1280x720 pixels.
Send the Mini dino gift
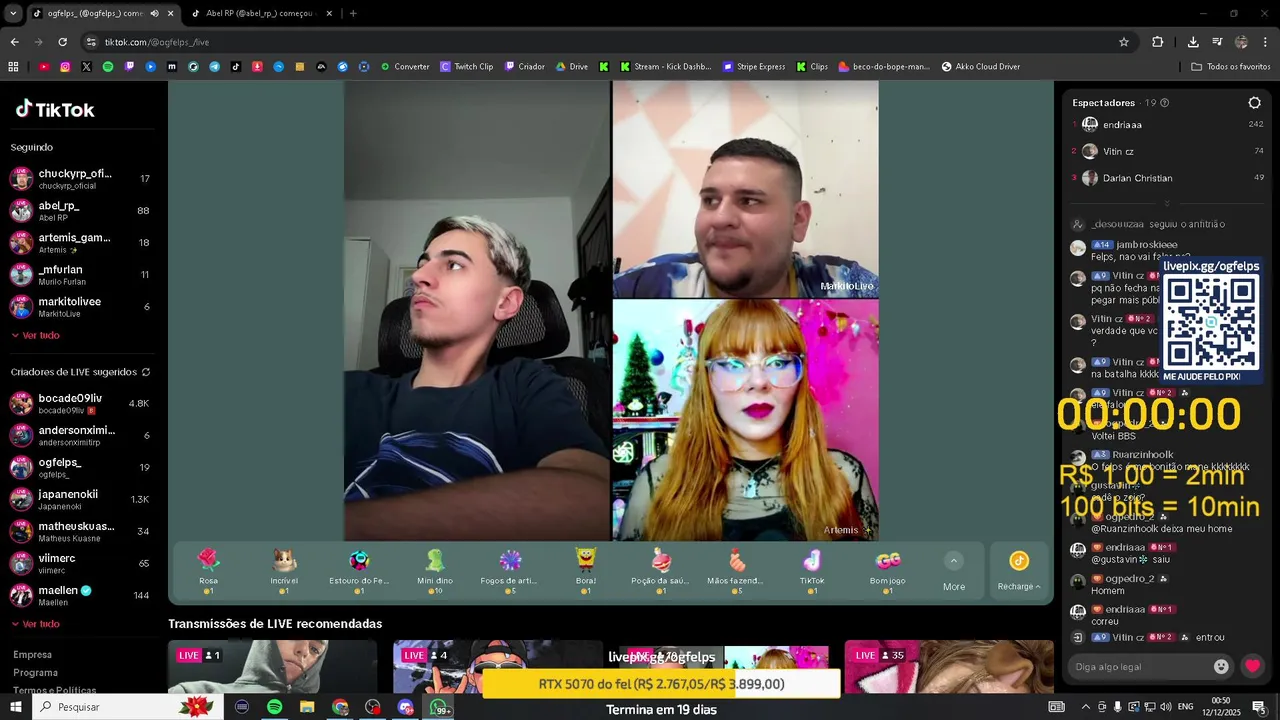(x=435, y=571)
